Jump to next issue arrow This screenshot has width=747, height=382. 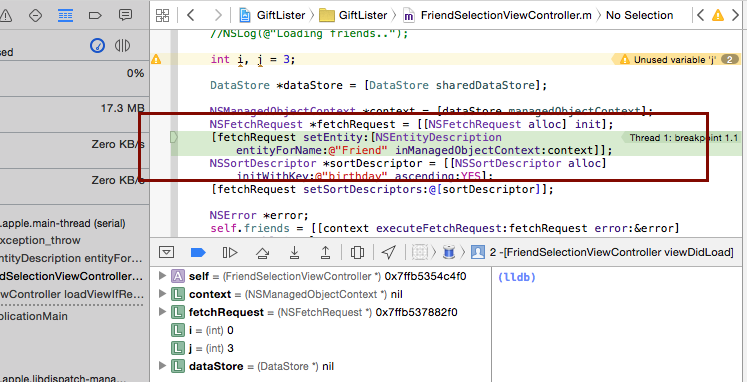[737, 15]
